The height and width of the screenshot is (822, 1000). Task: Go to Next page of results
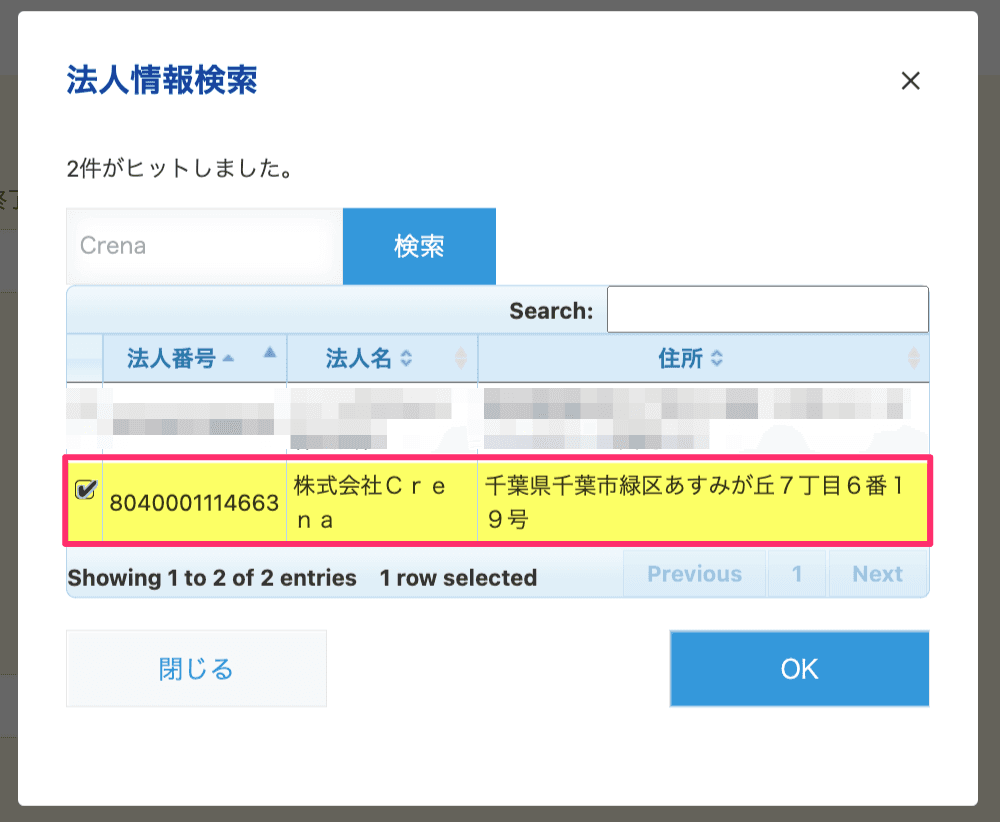(x=878, y=574)
